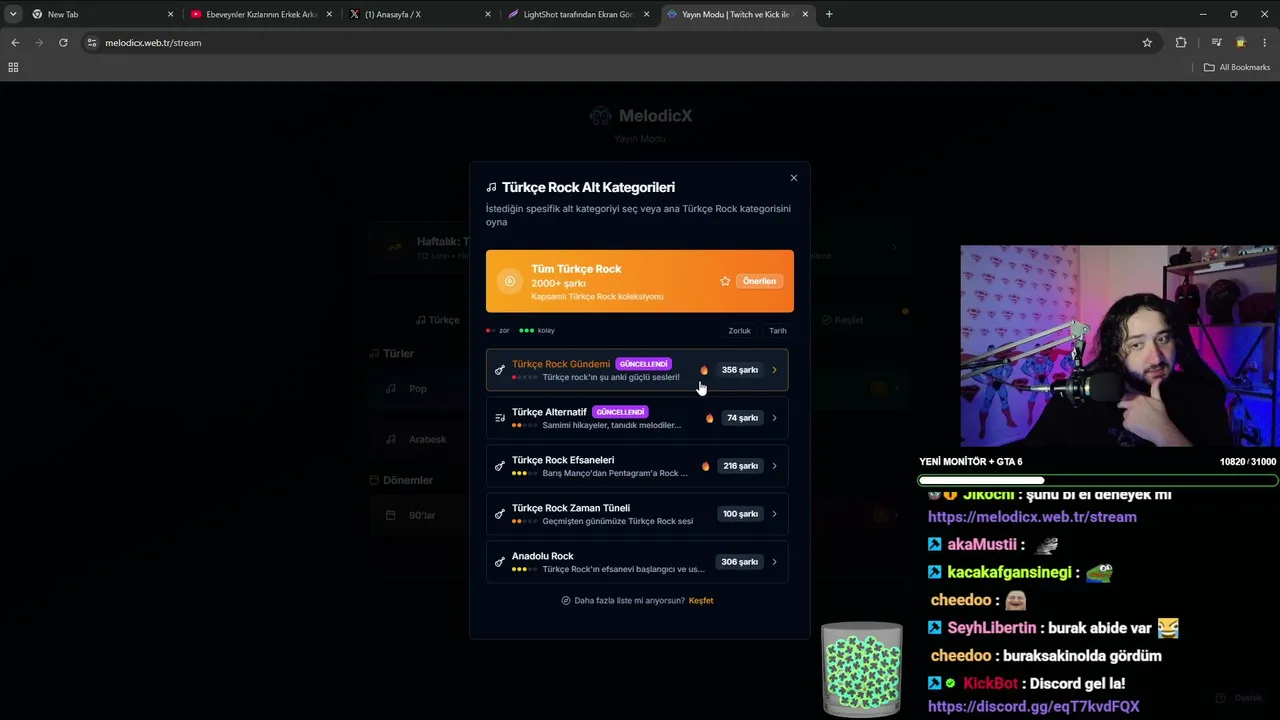Open Anadolu Rock chevron arrow
The image size is (1280, 720).
[774, 562]
